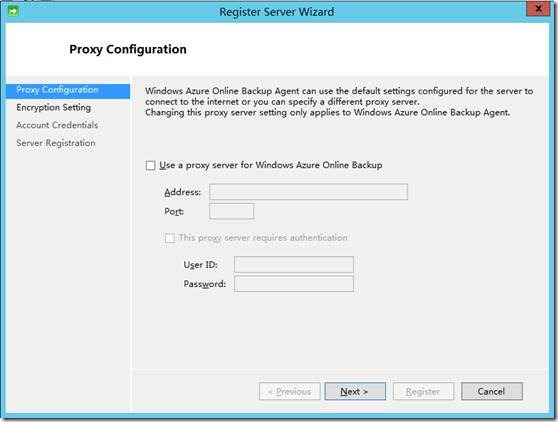Click the Port label
This screenshot has height=422, width=558.
[174, 211]
